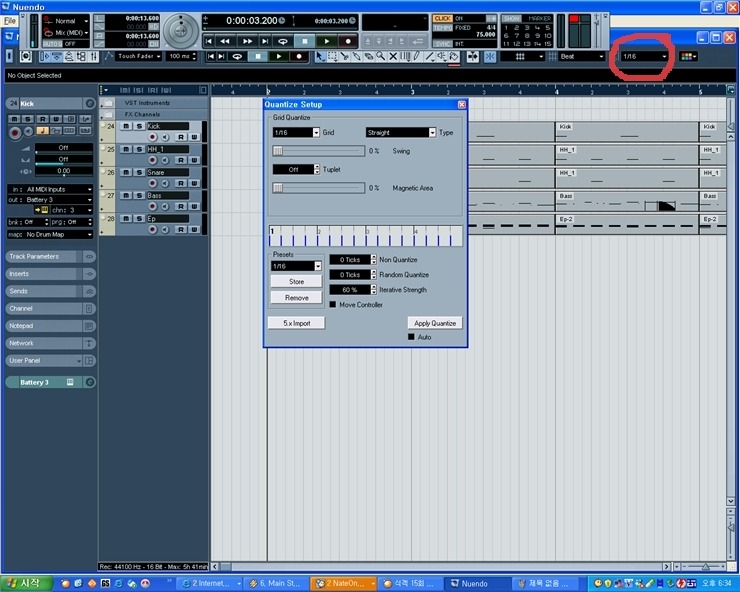Click the Store preset button

(x=296, y=282)
